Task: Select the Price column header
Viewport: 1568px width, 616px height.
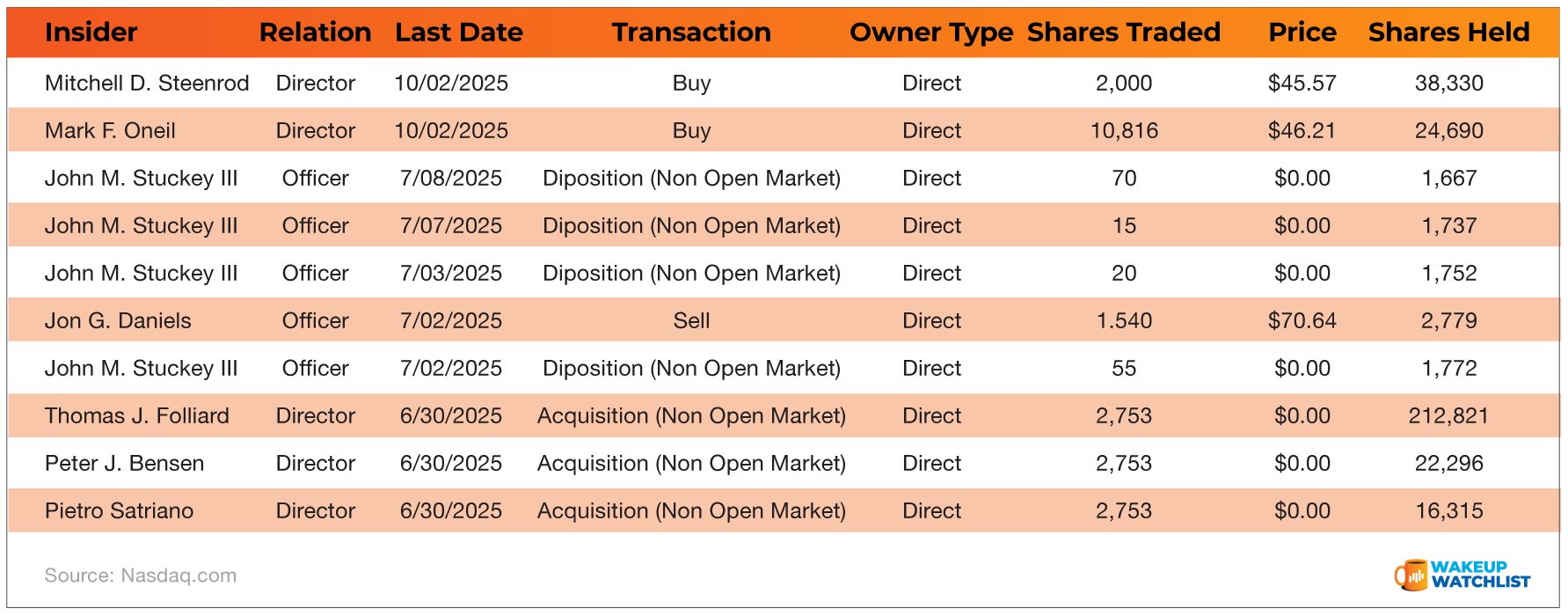Action: [x=1302, y=33]
